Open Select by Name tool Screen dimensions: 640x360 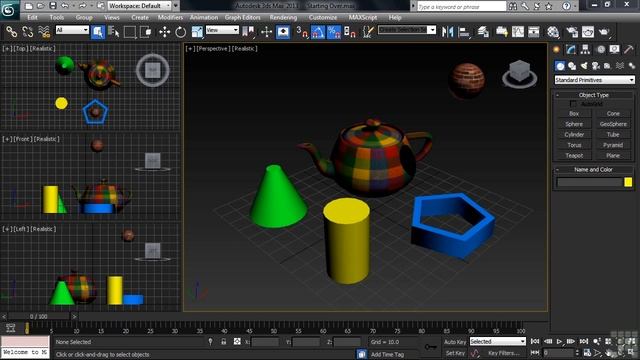114,31
